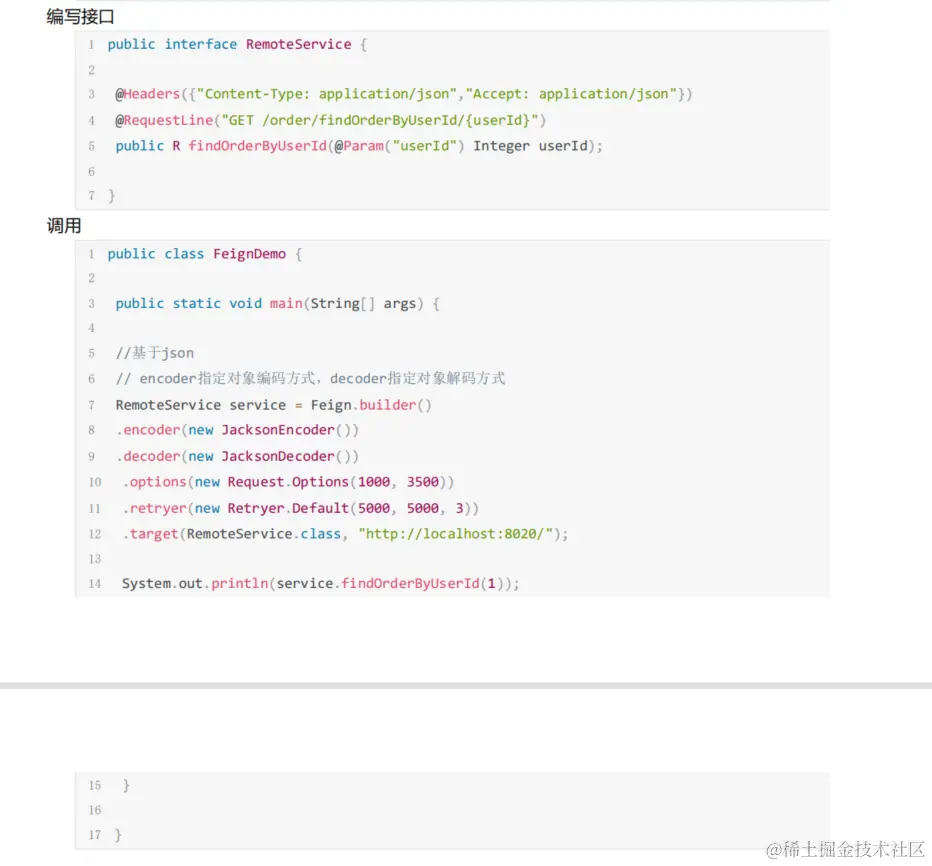The width and height of the screenshot is (932, 866).
Task: Click '.decoder(new JacksonDecoder())' line
Action: pos(237,456)
